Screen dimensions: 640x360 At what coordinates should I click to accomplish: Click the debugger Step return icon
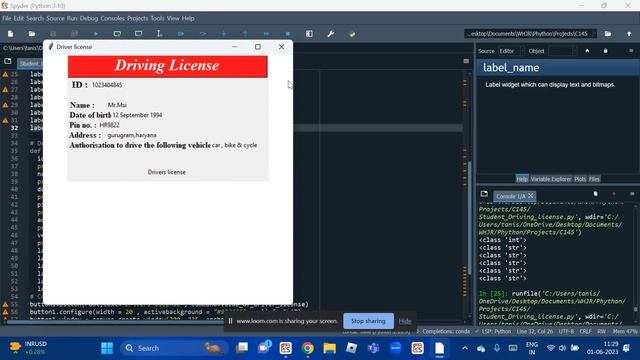point(245,34)
